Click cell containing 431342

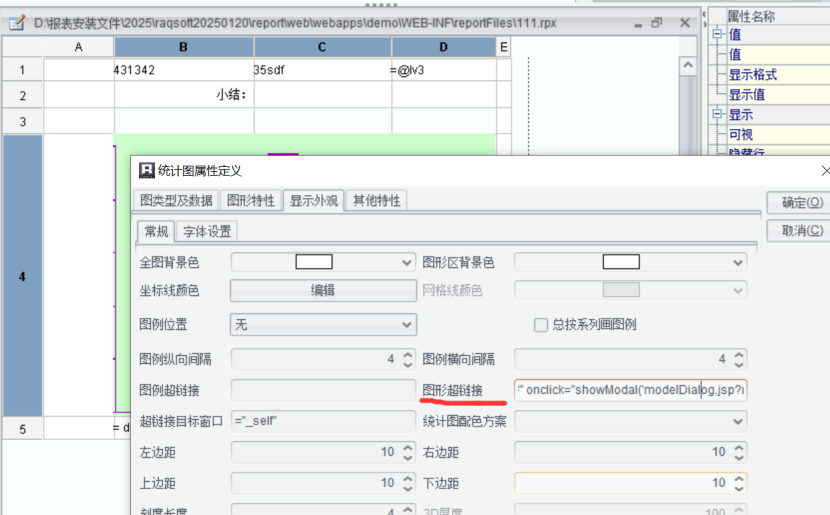click(184, 70)
